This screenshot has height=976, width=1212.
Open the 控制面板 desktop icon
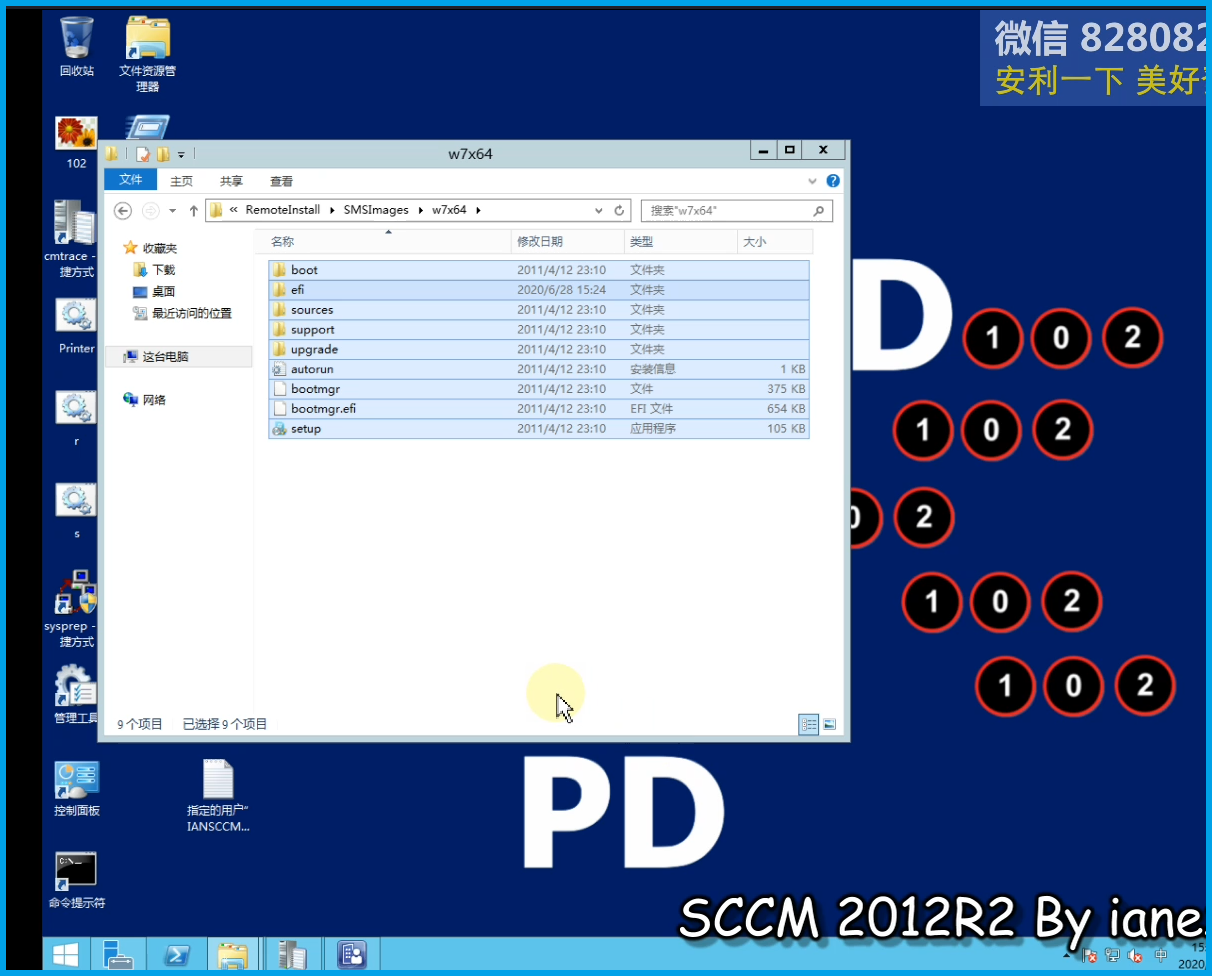(x=76, y=788)
